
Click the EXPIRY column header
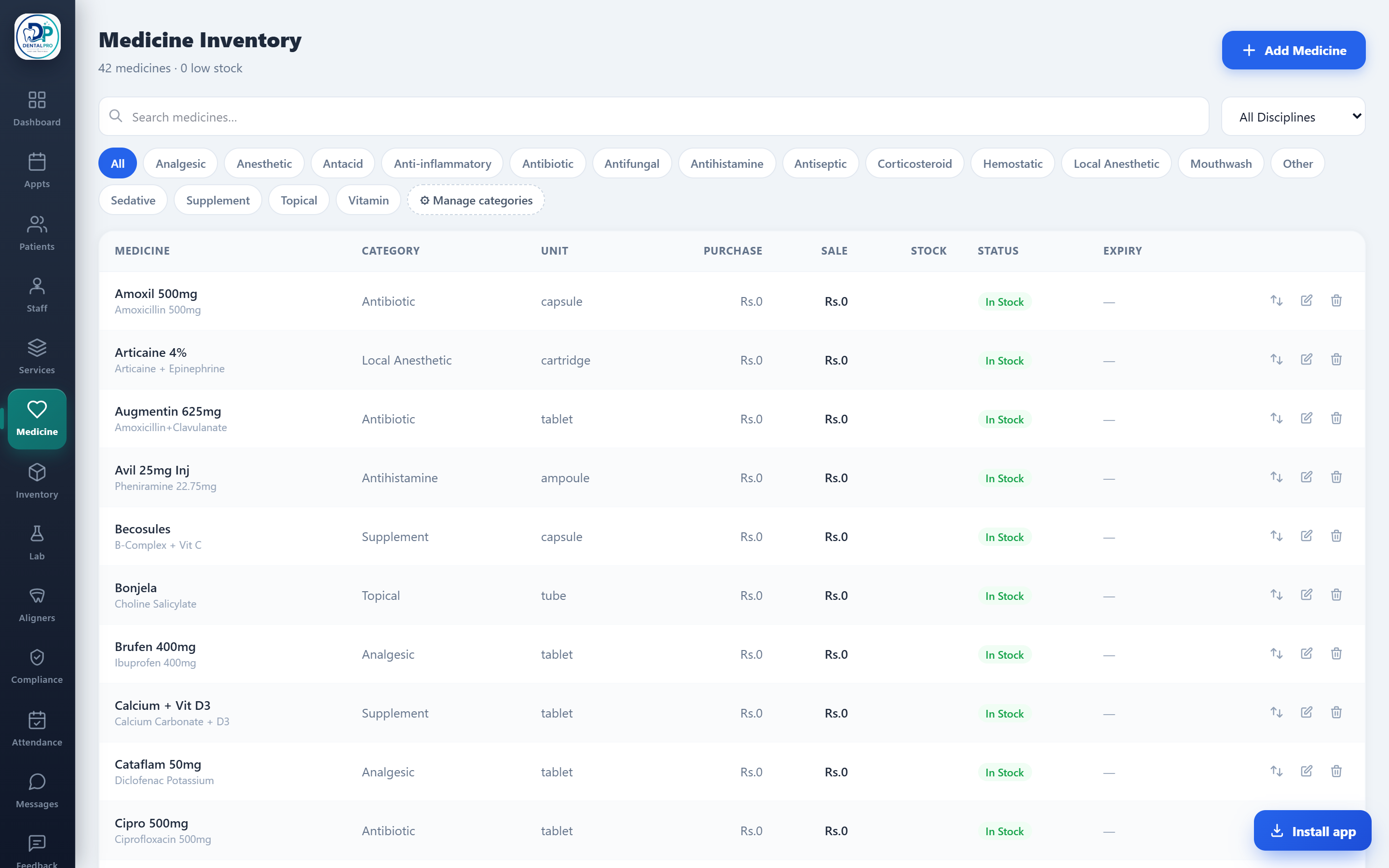(x=1122, y=251)
